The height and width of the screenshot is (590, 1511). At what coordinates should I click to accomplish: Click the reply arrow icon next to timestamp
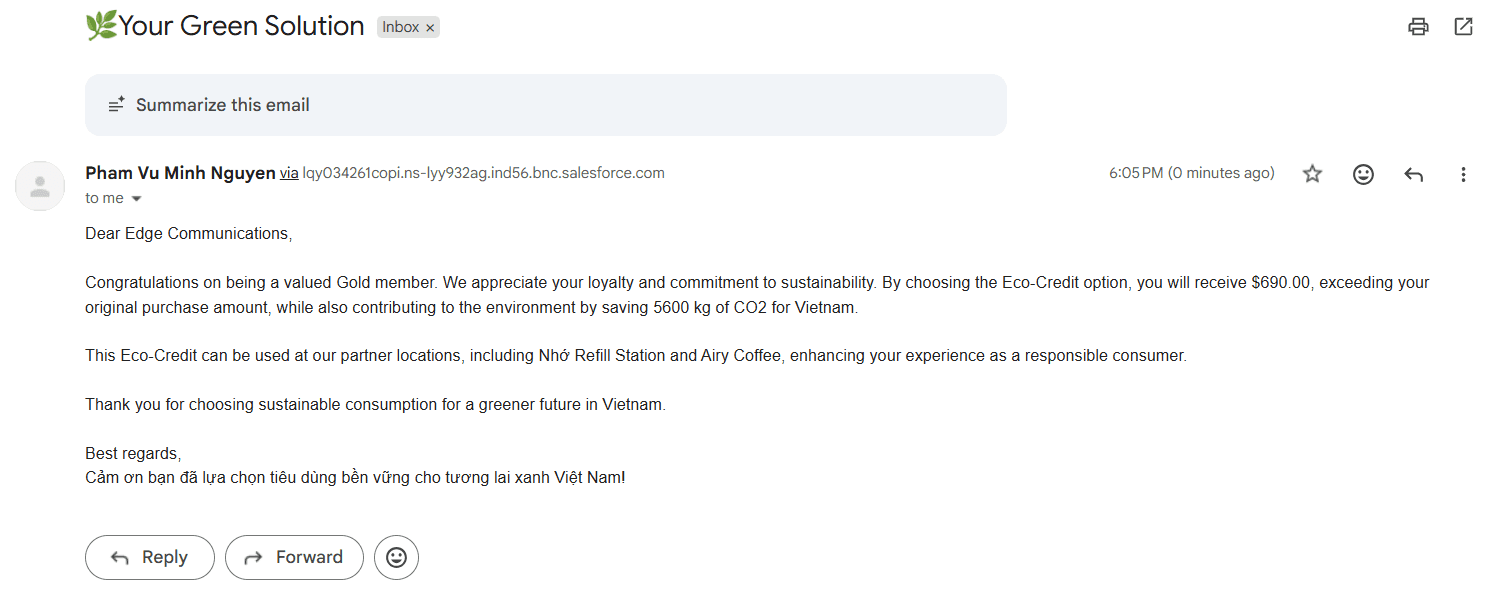click(x=1413, y=174)
